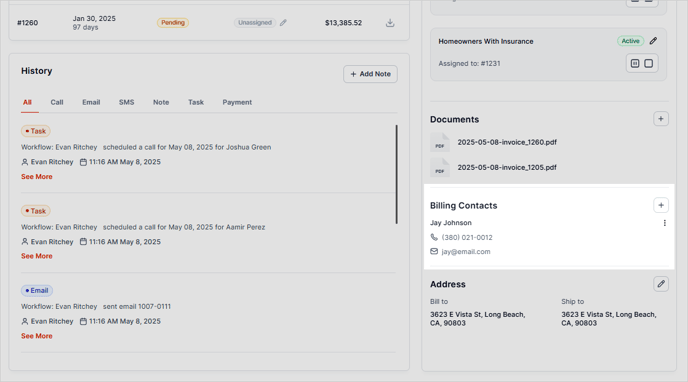Switch to the Note tab
Screen dimensions: 688x382
tap(161, 102)
